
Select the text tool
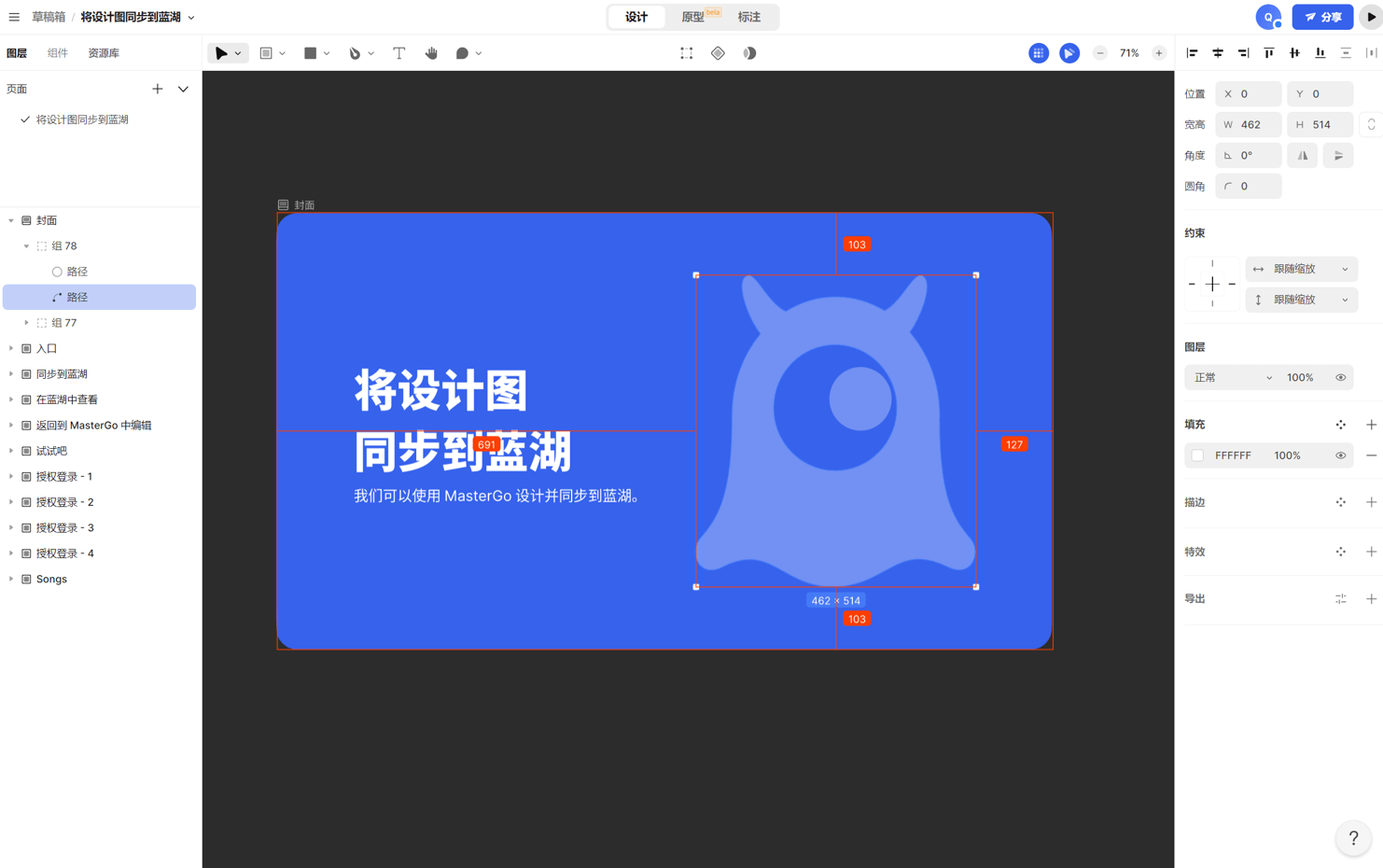[x=399, y=53]
